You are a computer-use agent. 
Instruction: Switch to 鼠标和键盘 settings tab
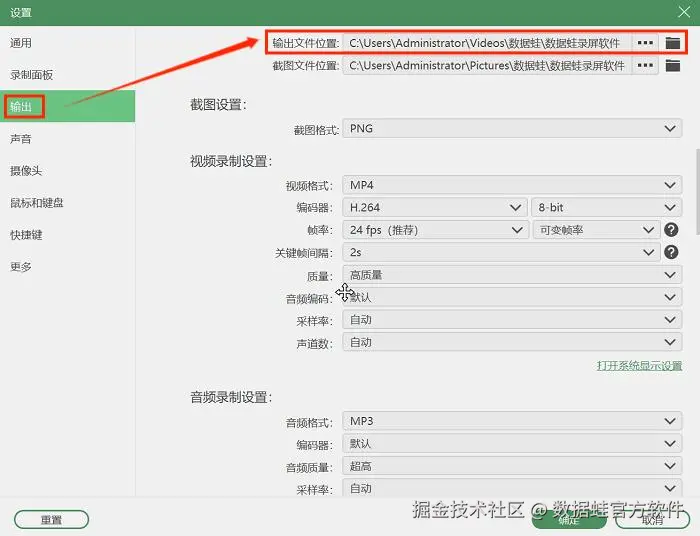(x=67, y=203)
